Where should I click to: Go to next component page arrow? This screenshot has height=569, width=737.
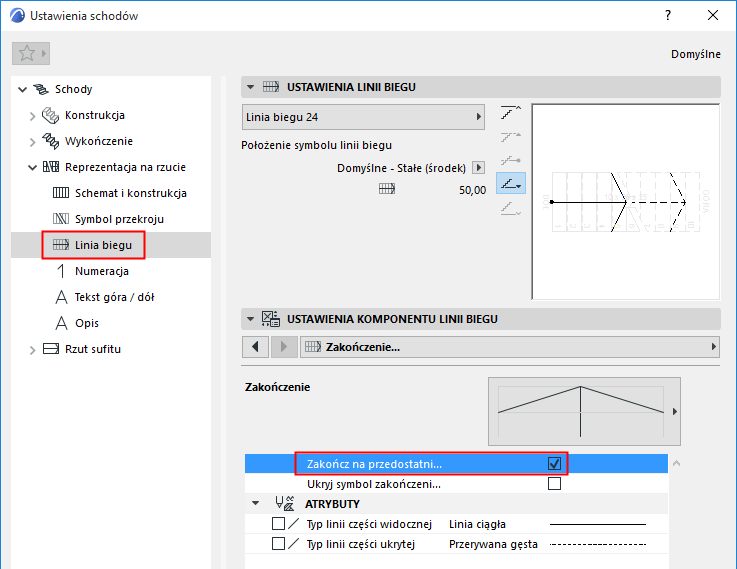283,347
